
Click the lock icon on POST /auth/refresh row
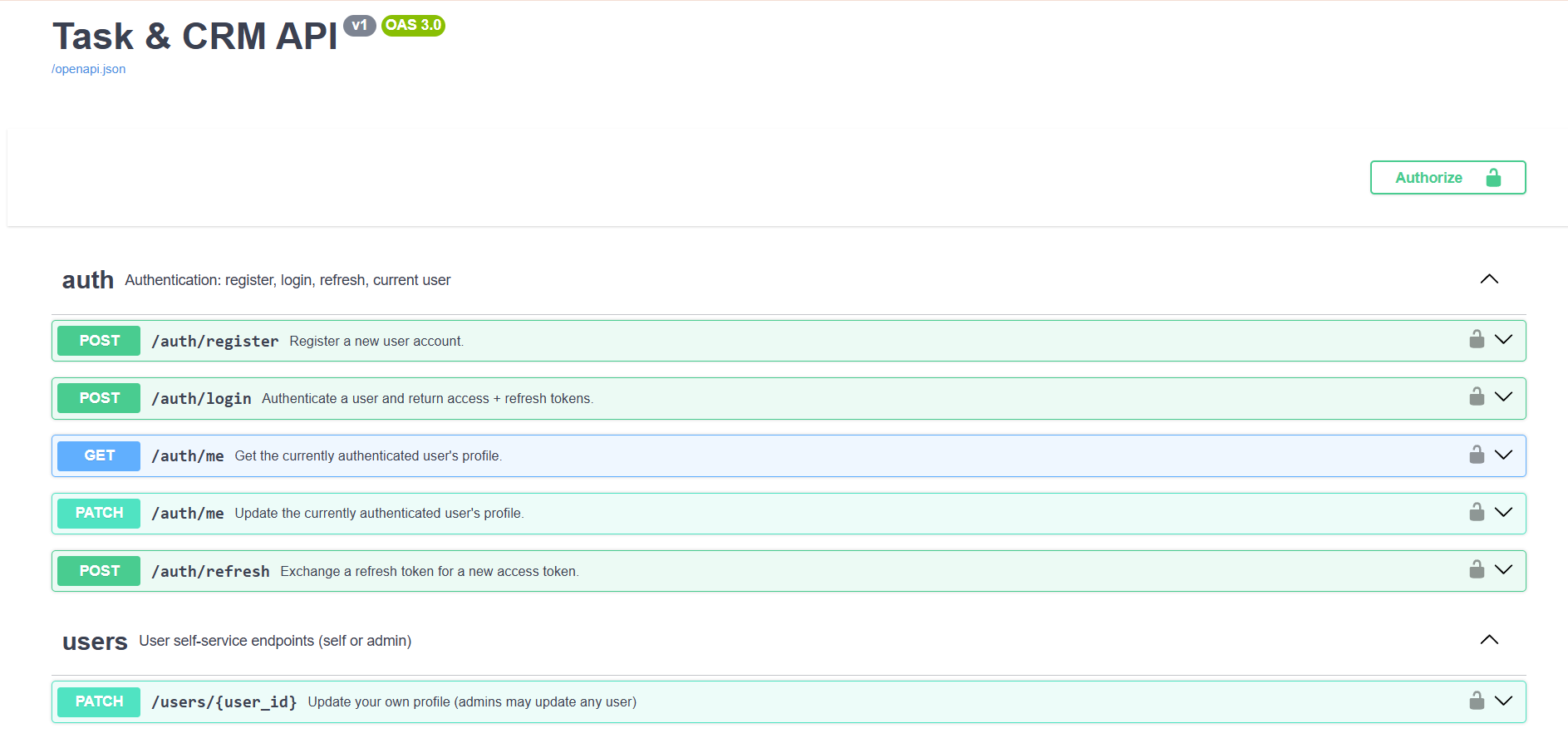(1477, 569)
